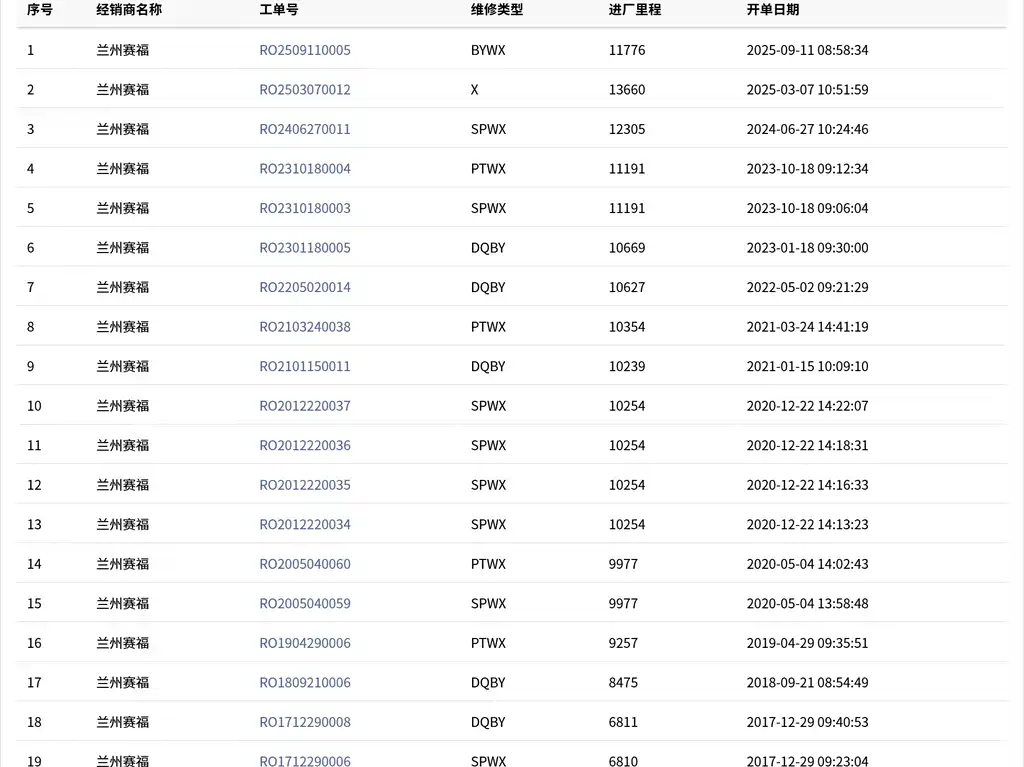Click dealer name 兰州赛福 in row 10
Image resolution: width=1024 pixels, height=767 pixels.
[x=123, y=406]
